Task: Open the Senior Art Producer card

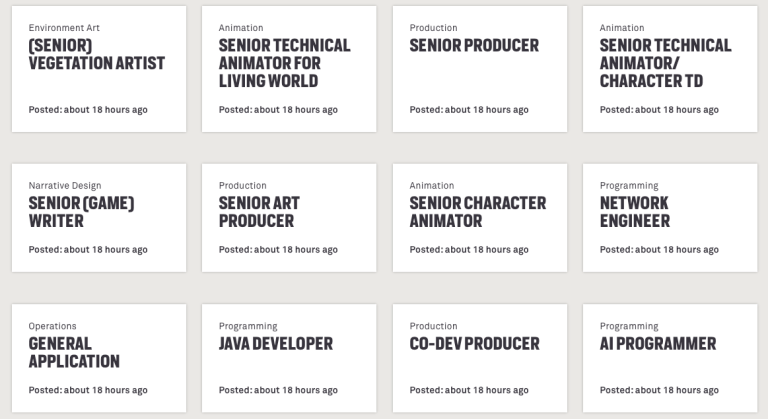Action: [x=289, y=218]
